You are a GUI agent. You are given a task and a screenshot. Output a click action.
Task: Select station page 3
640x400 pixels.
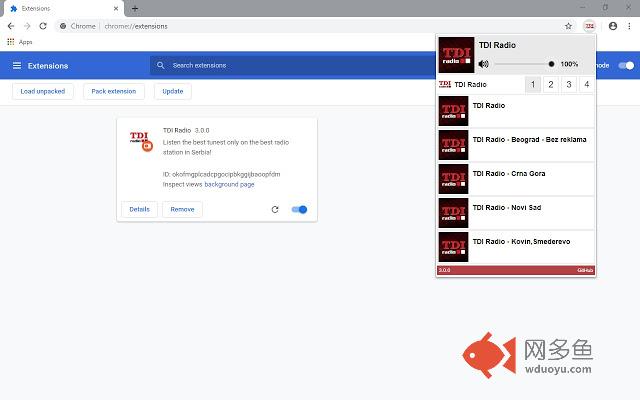[x=569, y=84]
